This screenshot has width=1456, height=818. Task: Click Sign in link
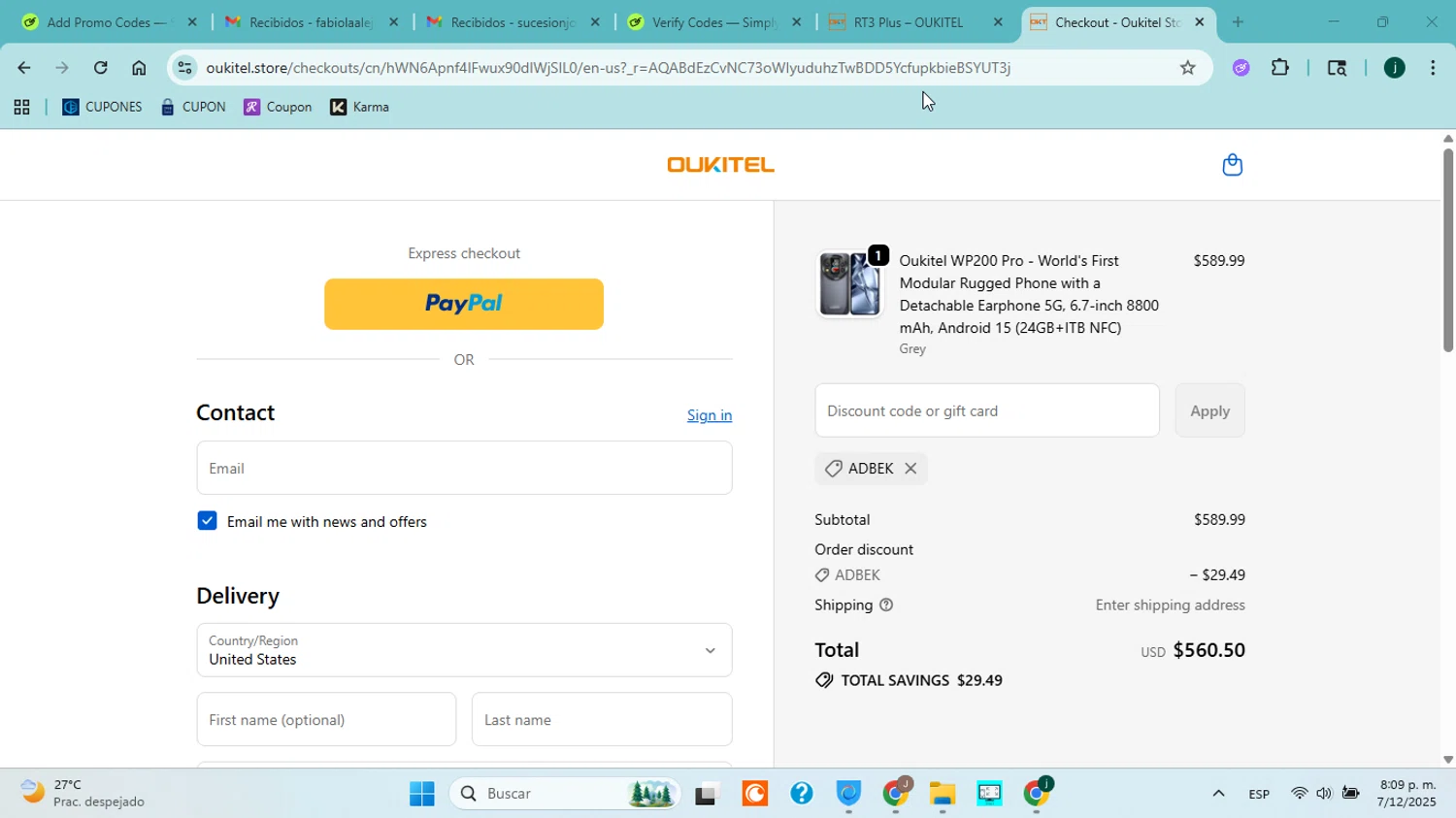(x=710, y=415)
